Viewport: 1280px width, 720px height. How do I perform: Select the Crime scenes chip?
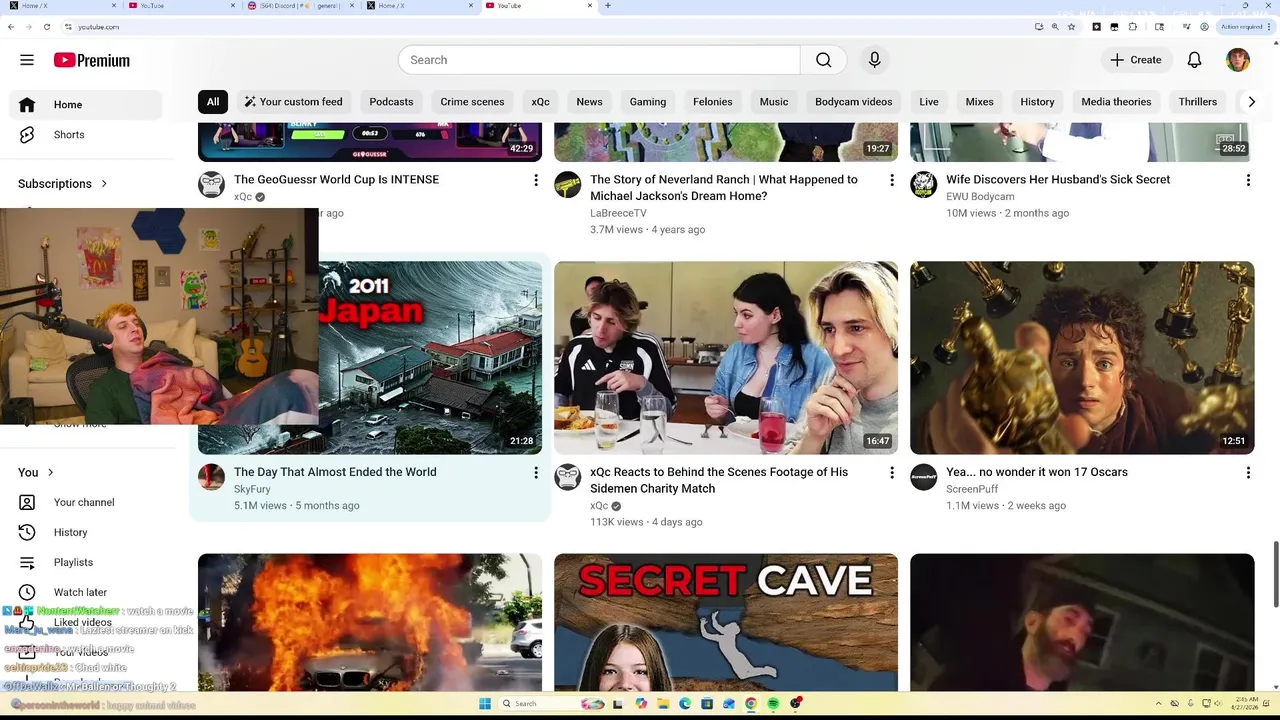click(472, 102)
